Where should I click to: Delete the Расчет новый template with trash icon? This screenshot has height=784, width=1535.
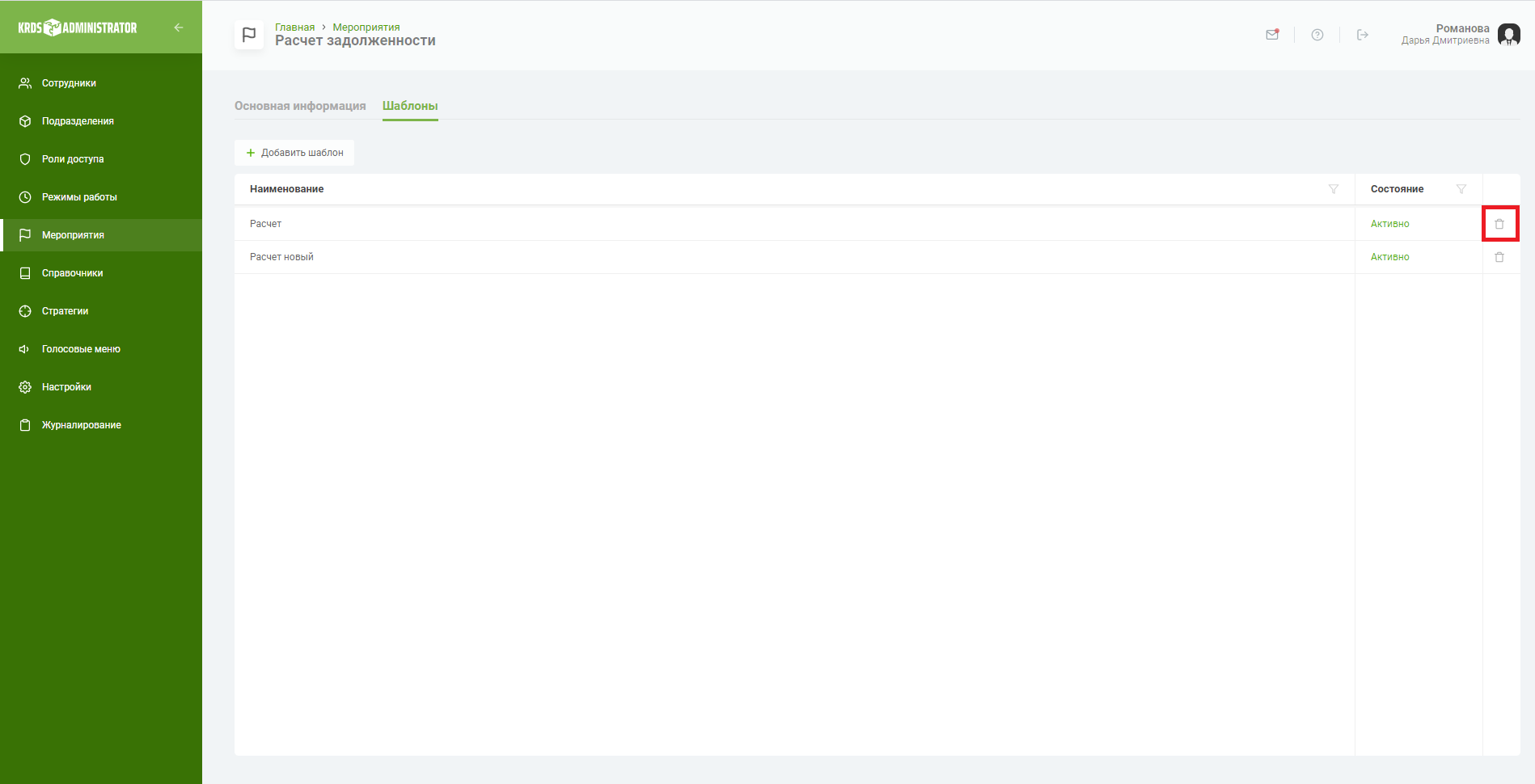tap(1499, 257)
